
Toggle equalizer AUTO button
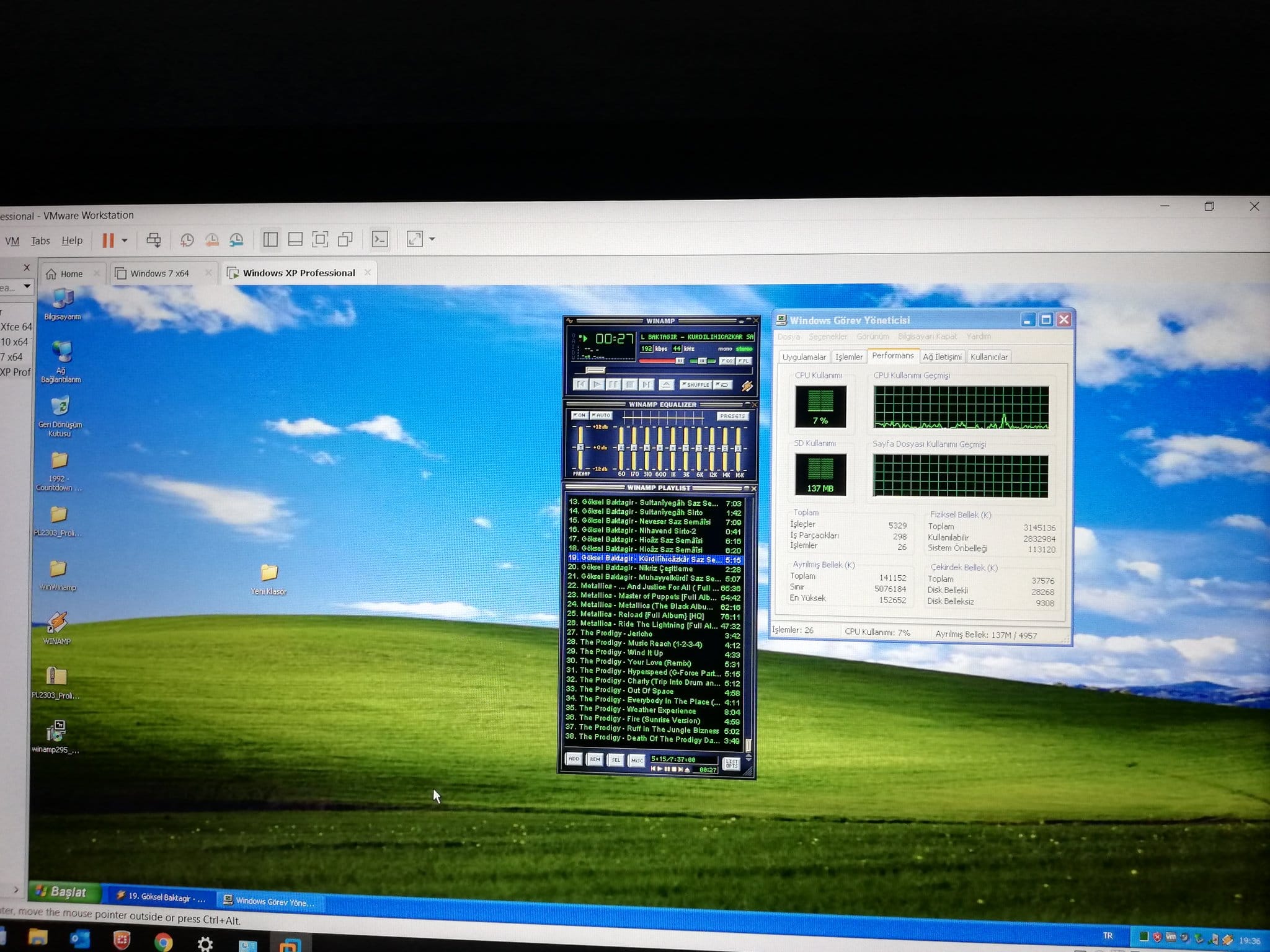(601, 415)
